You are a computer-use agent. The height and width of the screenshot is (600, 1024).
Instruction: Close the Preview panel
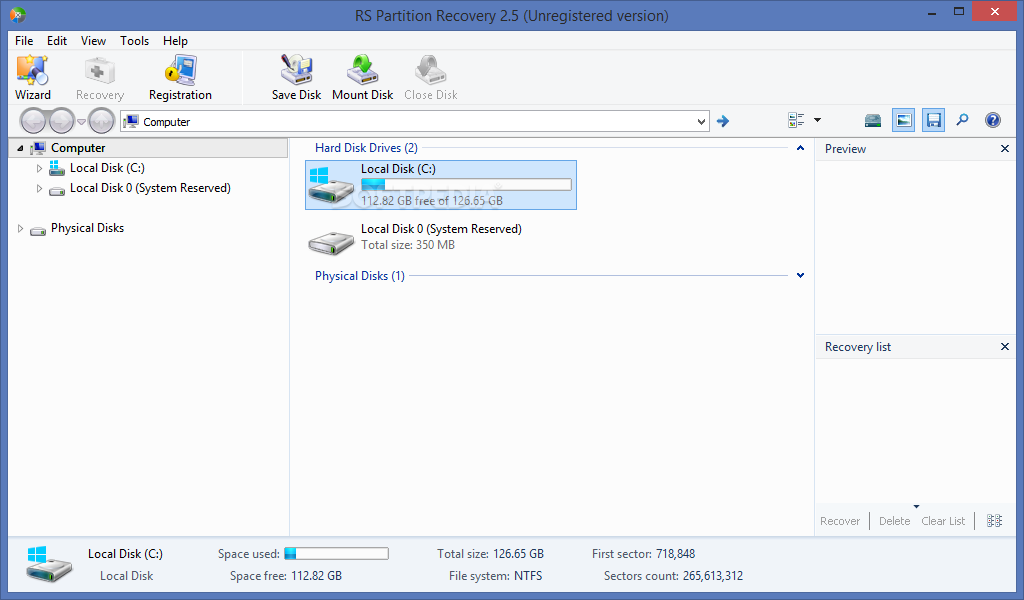click(x=1004, y=149)
